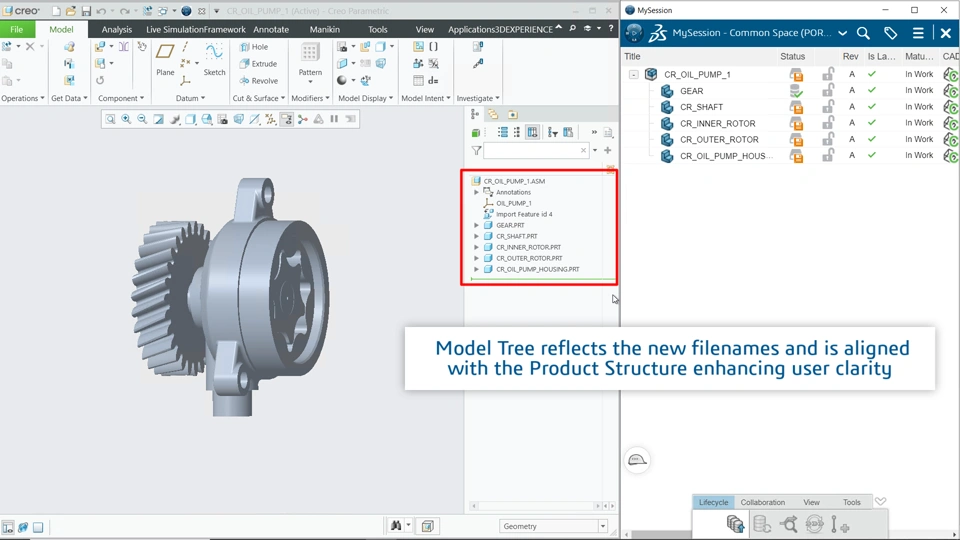The width and height of the screenshot is (960, 540).
Task: Open MySession search magnifier
Action: 863,33
